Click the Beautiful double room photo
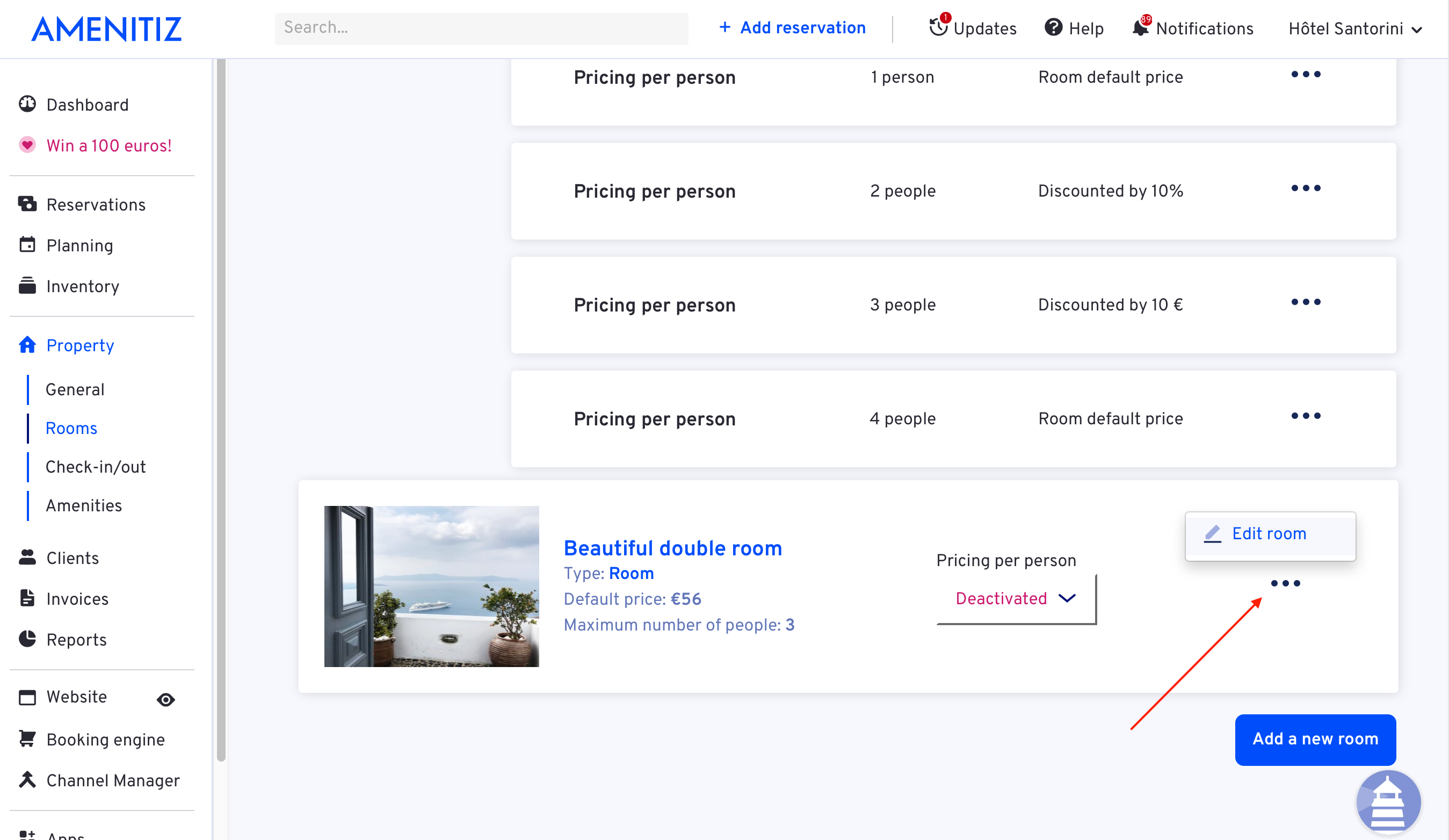This screenshot has width=1449, height=840. (431, 586)
